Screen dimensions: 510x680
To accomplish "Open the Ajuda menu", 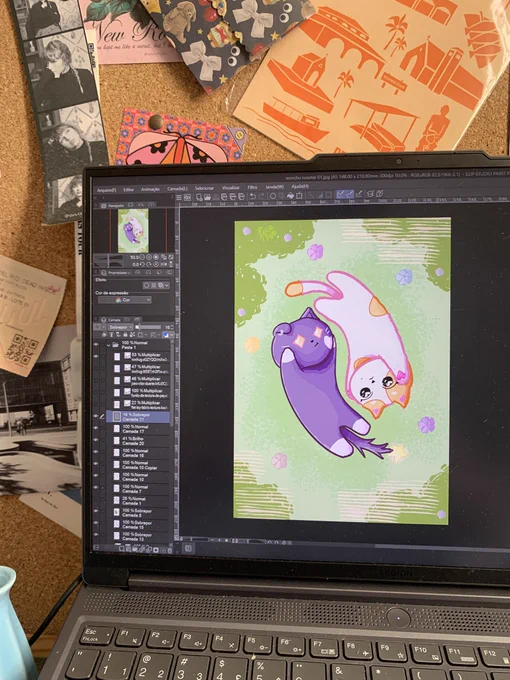I will [300, 186].
